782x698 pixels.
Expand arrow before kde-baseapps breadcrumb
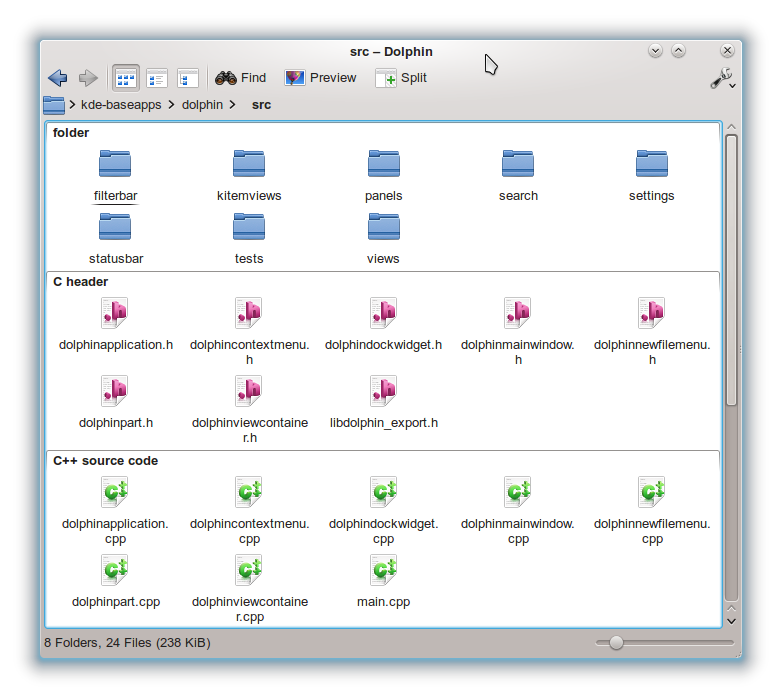[72, 105]
